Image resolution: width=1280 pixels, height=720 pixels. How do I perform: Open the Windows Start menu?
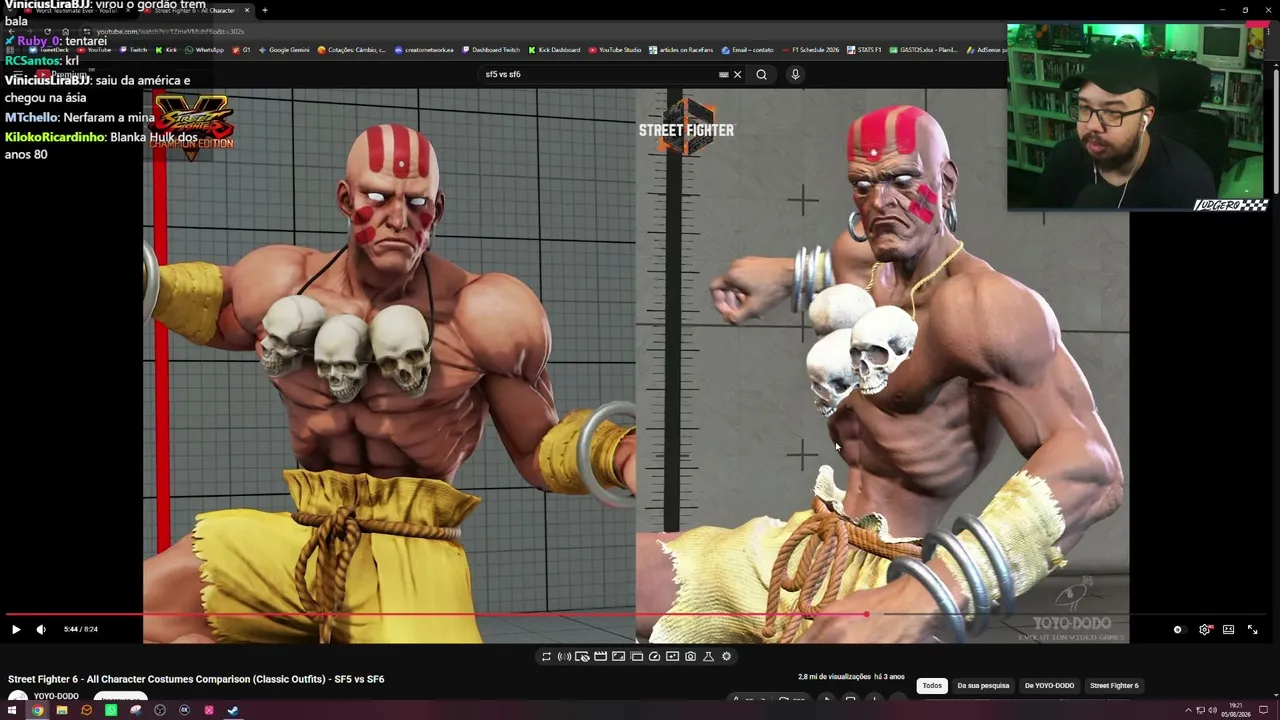click(x=11, y=710)
